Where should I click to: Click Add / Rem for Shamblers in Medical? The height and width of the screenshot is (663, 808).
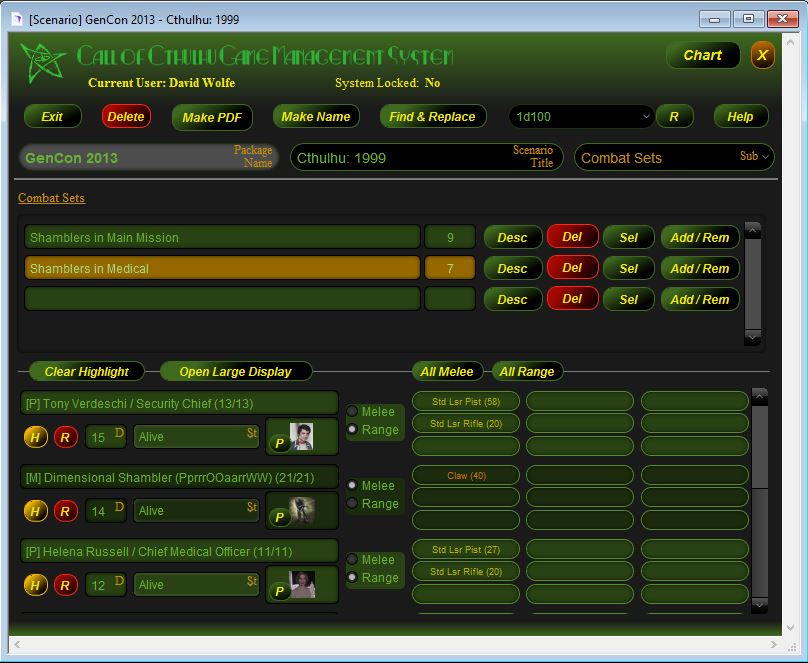(x=700, y=268)
